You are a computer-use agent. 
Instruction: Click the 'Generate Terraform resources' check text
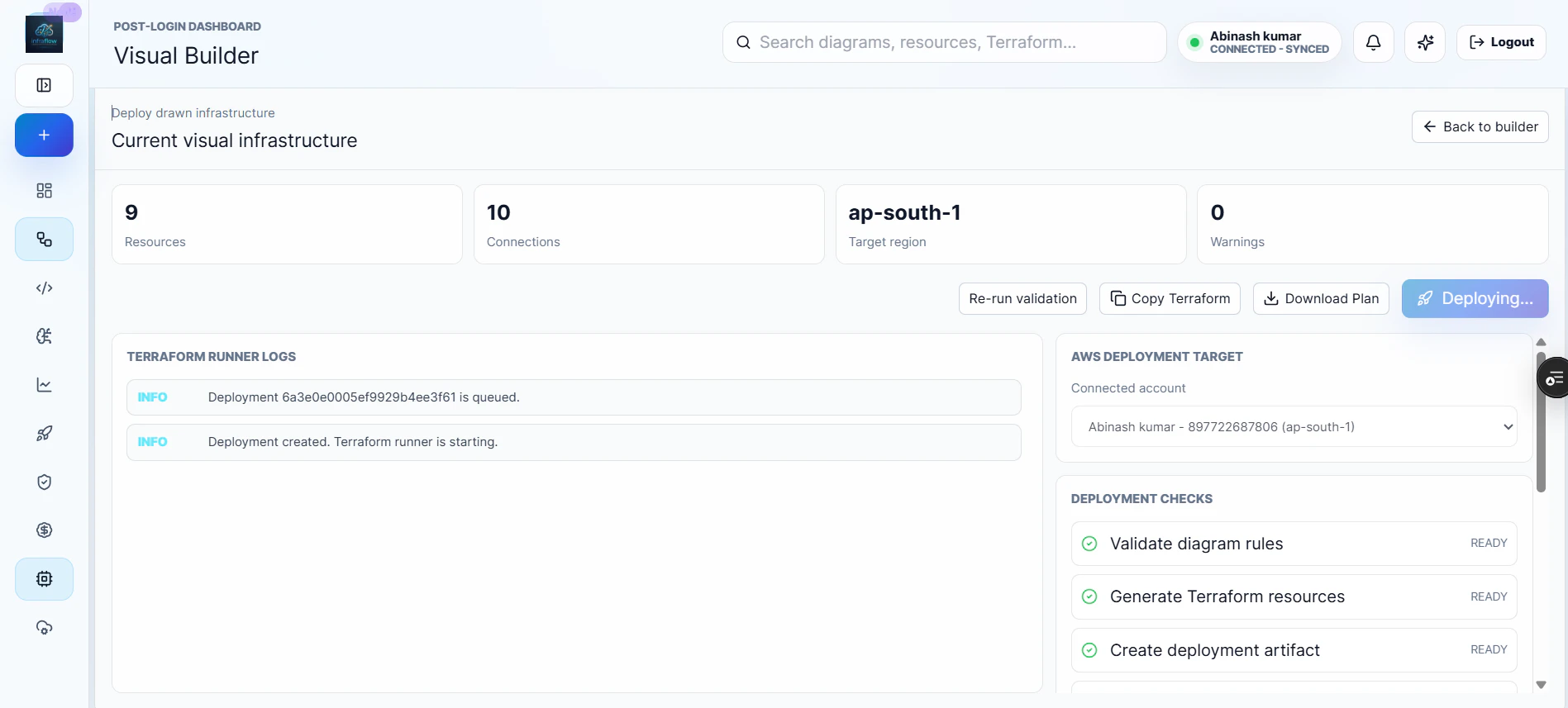[x=1227, y=596]
